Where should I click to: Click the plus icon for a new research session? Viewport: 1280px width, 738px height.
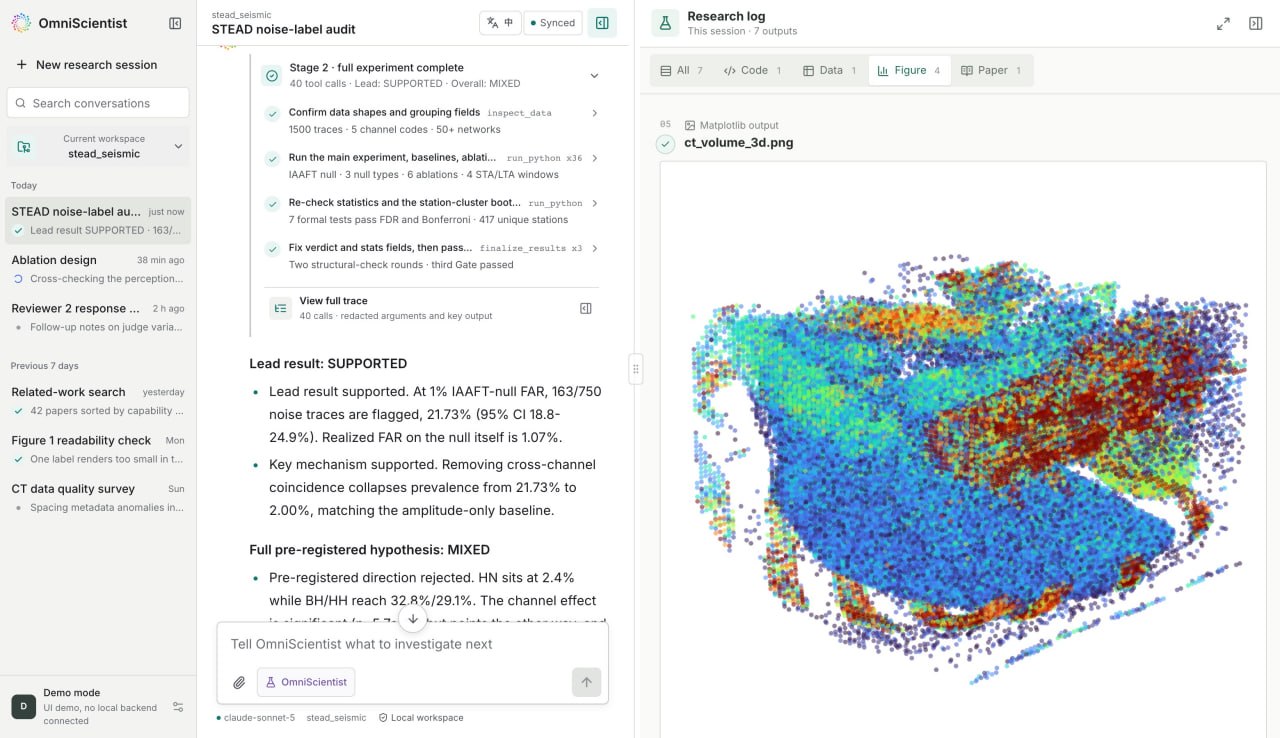click(21, 65)
